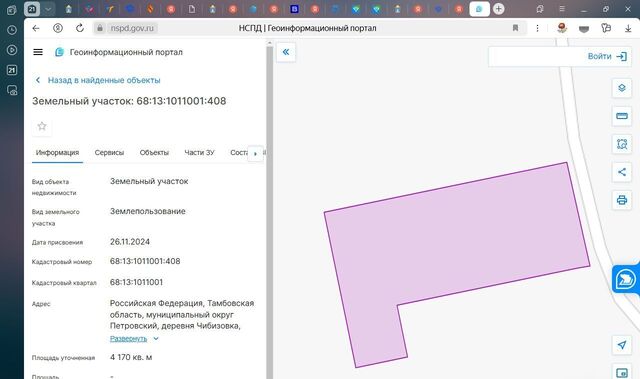Open the hamburger main menu
Image resolution: width=640 pixels, height=379 pixels.
tap(38, 52)
